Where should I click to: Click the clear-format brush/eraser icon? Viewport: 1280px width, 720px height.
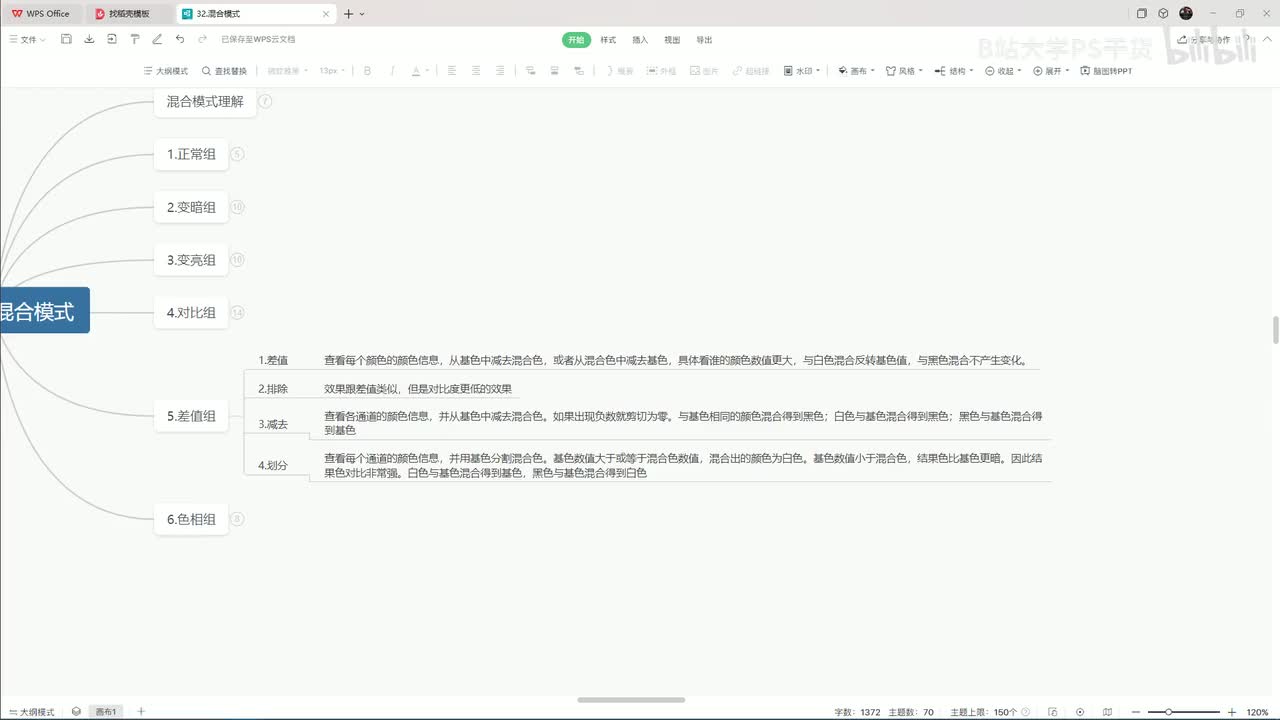tap(156, 39)
